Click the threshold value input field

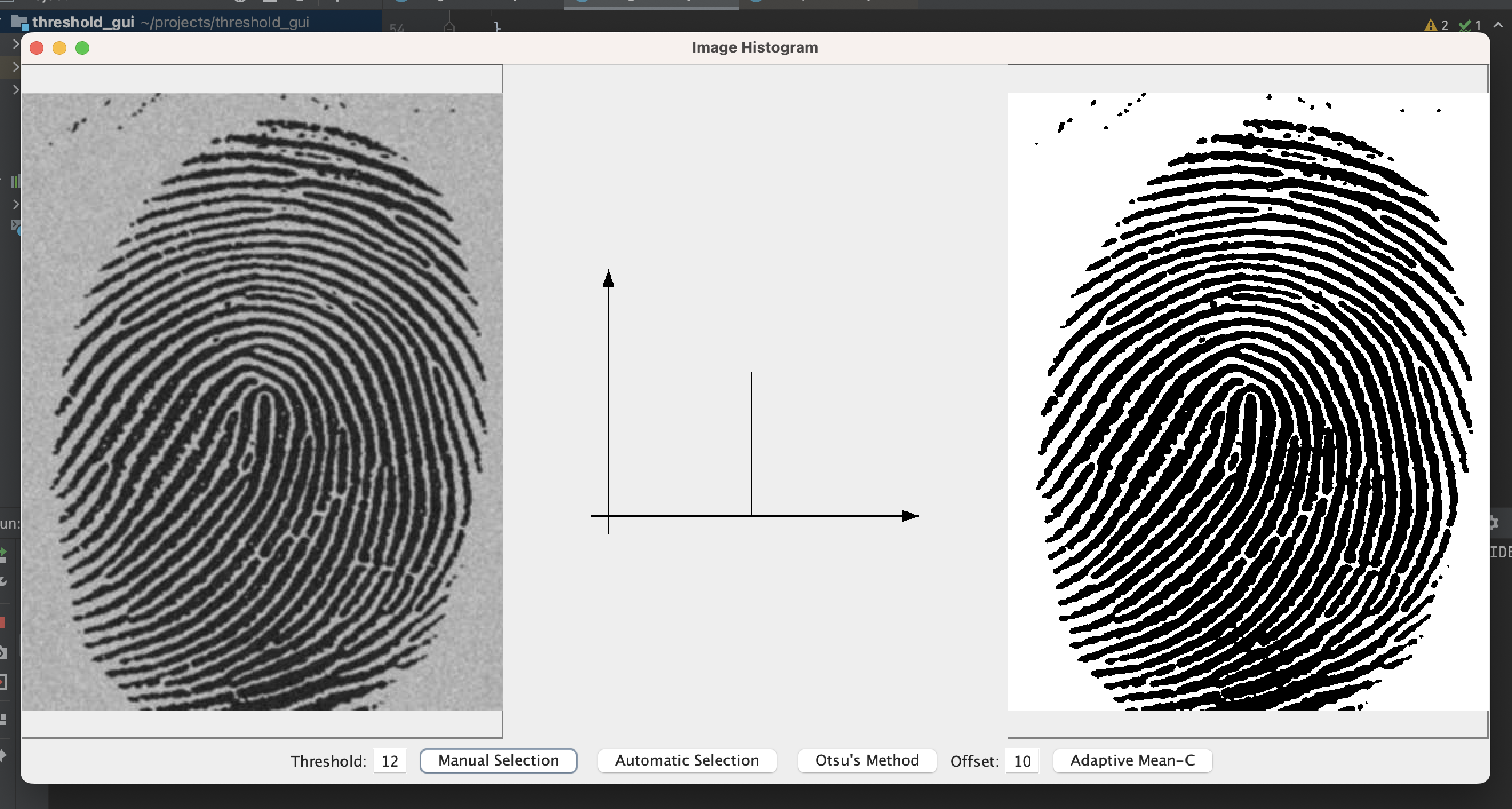pos(390,760)
